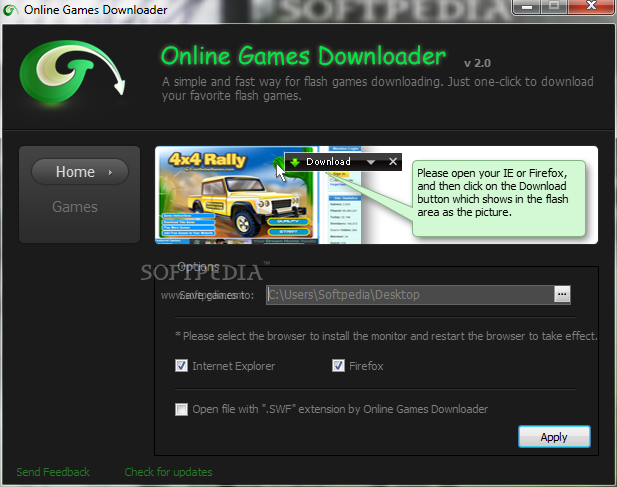Screen dimensions: 617x487
Task: Click the Save games to path field
Action: (410, 295)
